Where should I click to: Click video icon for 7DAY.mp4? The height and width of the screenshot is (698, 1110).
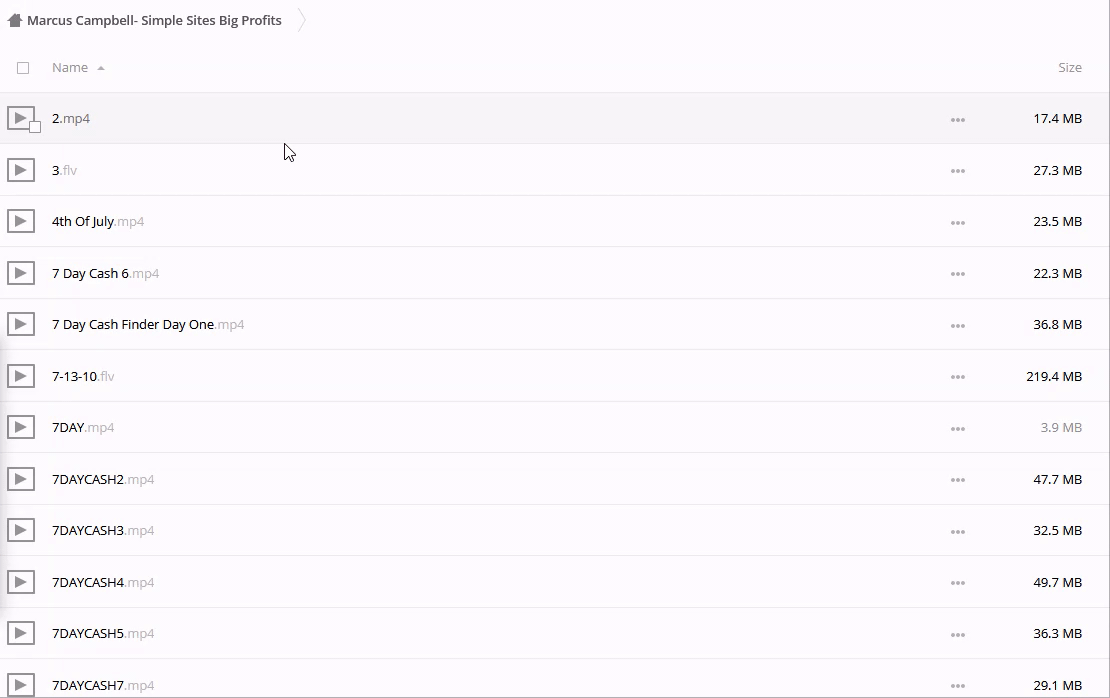pos(21,427)
